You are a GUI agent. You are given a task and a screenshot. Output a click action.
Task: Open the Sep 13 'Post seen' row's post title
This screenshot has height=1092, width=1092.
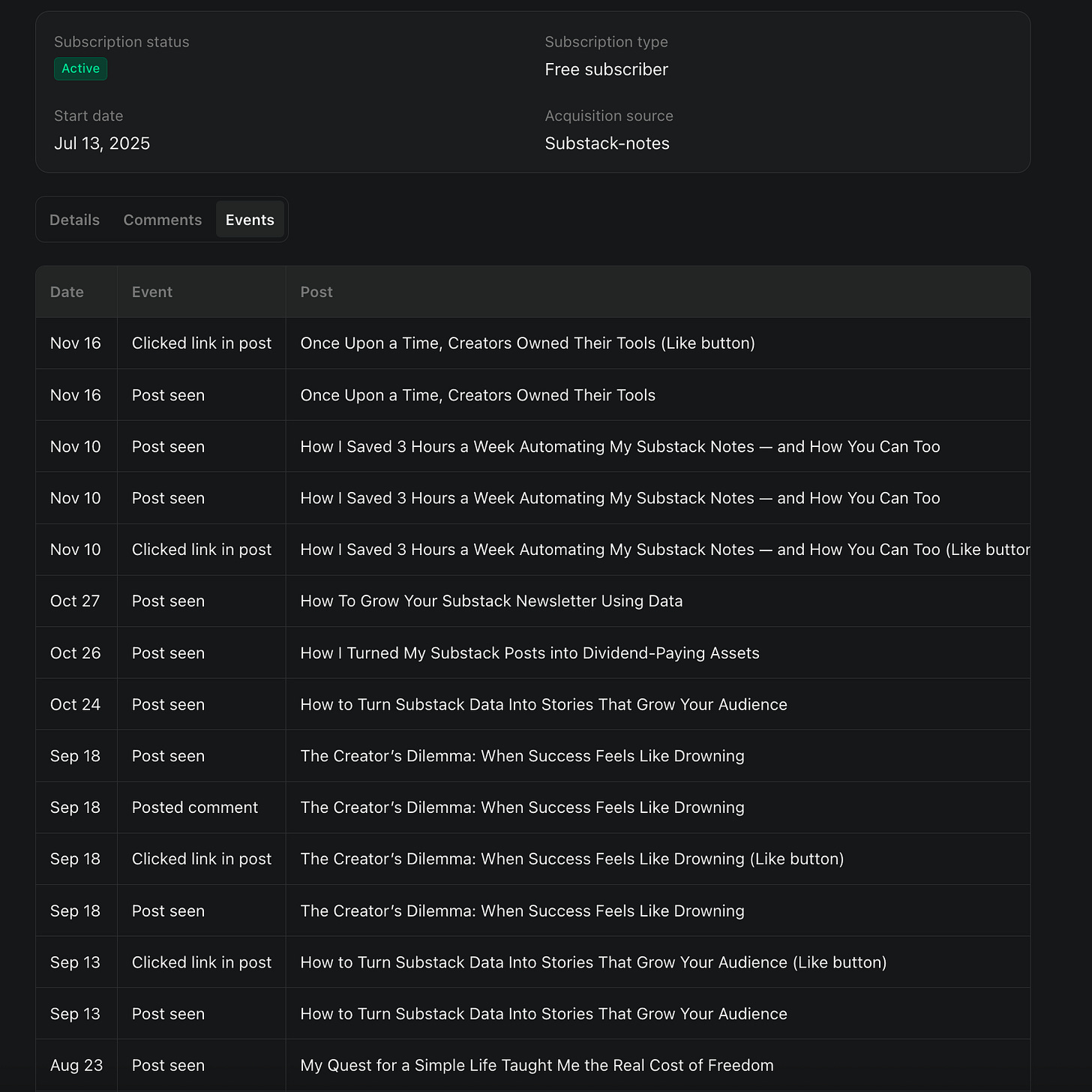[x=544, y=1014]
